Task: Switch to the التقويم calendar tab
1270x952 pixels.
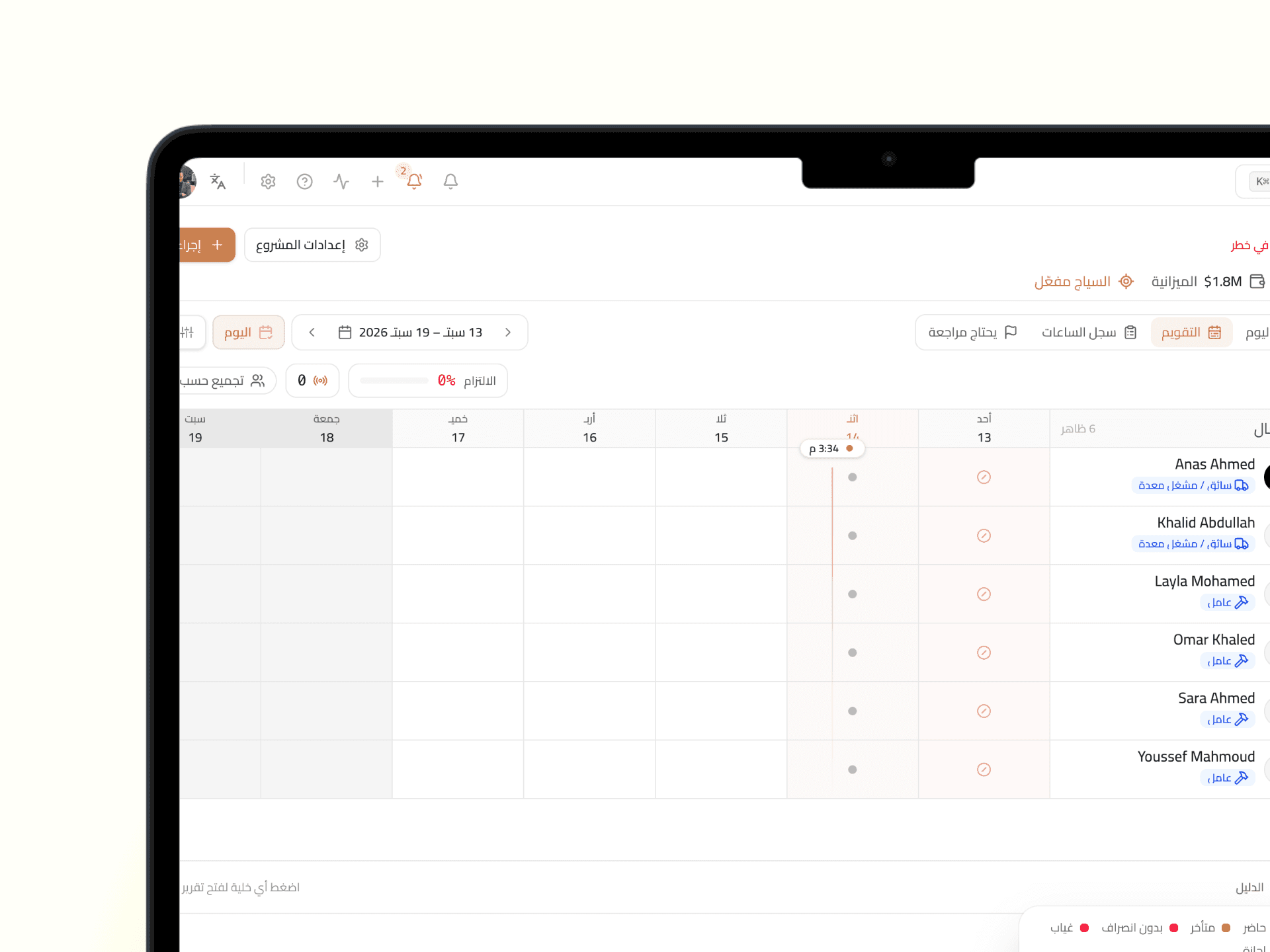Action: tap(1191, 332)
